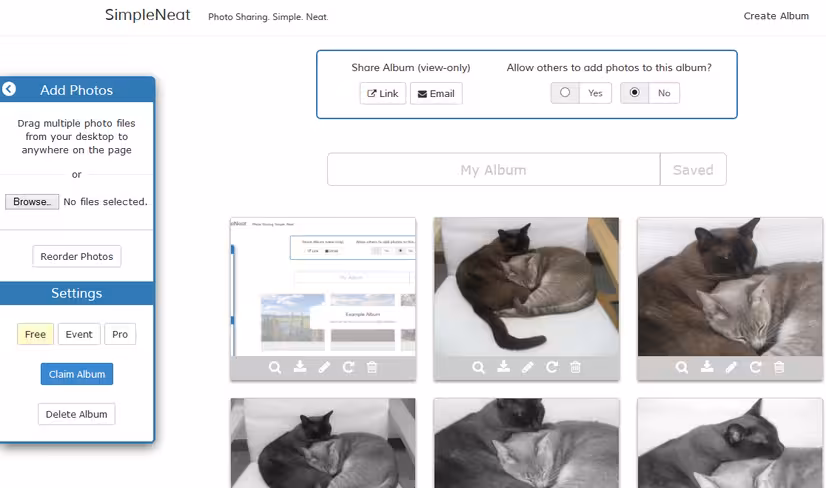Image resolution: width=826 pixels, height=488 pixels.
Task: Click the Add Photos panel title
Action: [x=76, y=90]
